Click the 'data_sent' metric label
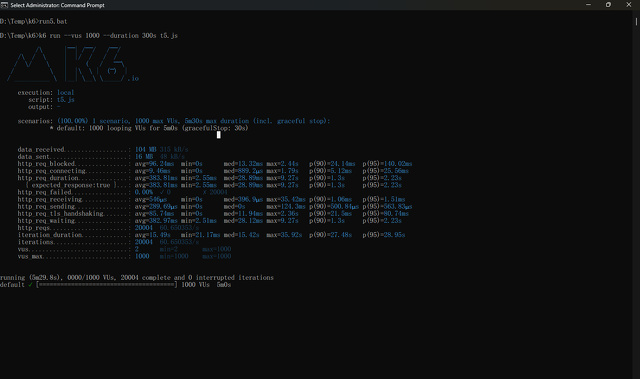 [33, 157]
